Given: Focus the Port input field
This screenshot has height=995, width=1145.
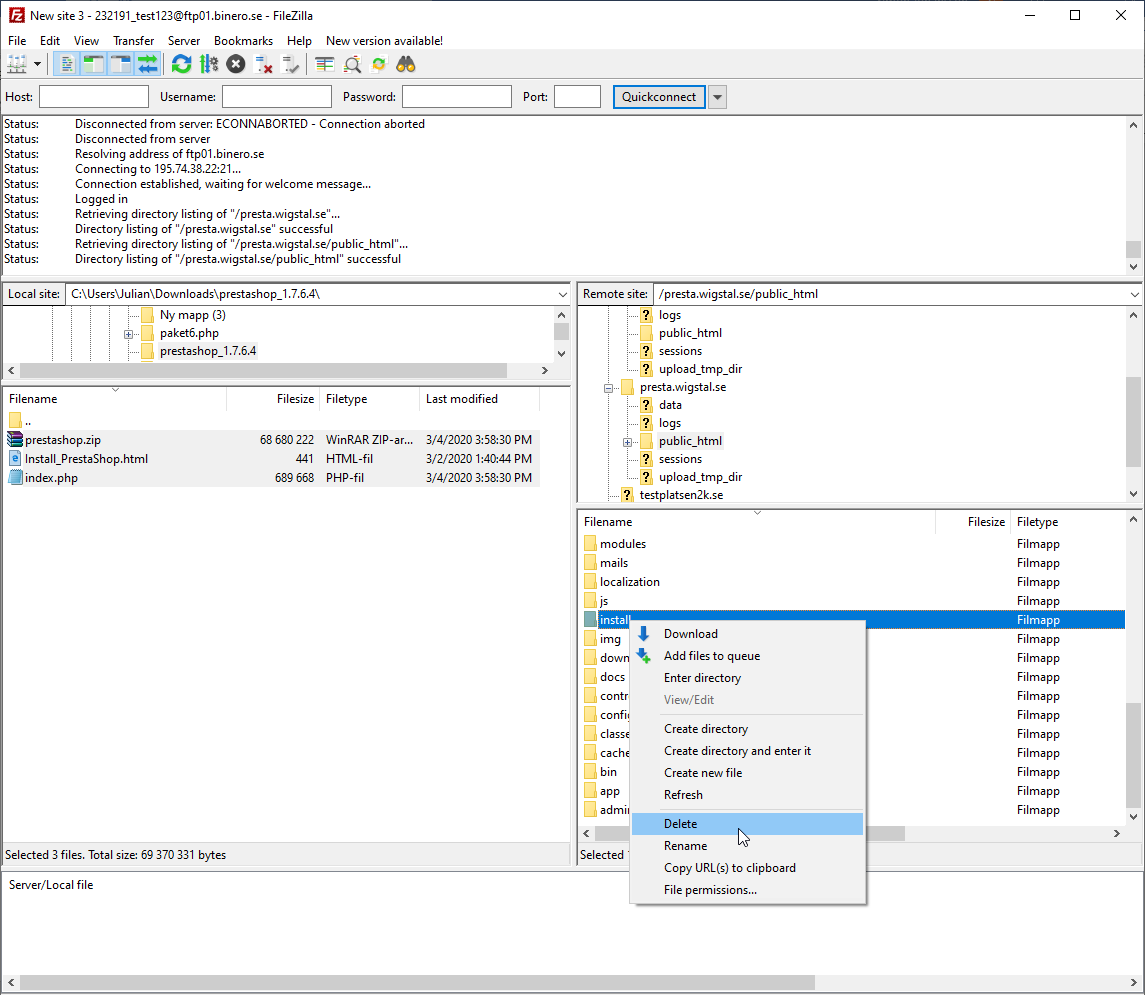Looking at the screenshot, I should tap(577, 96).
